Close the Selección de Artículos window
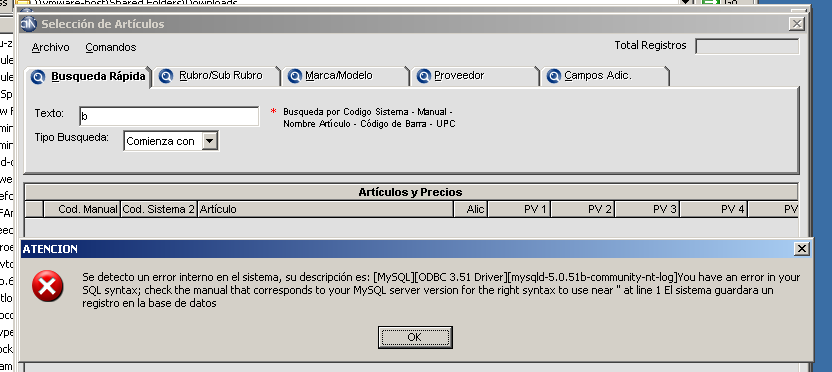The height and width of the screenshot is (372, 832). click(x=796, y=23)
